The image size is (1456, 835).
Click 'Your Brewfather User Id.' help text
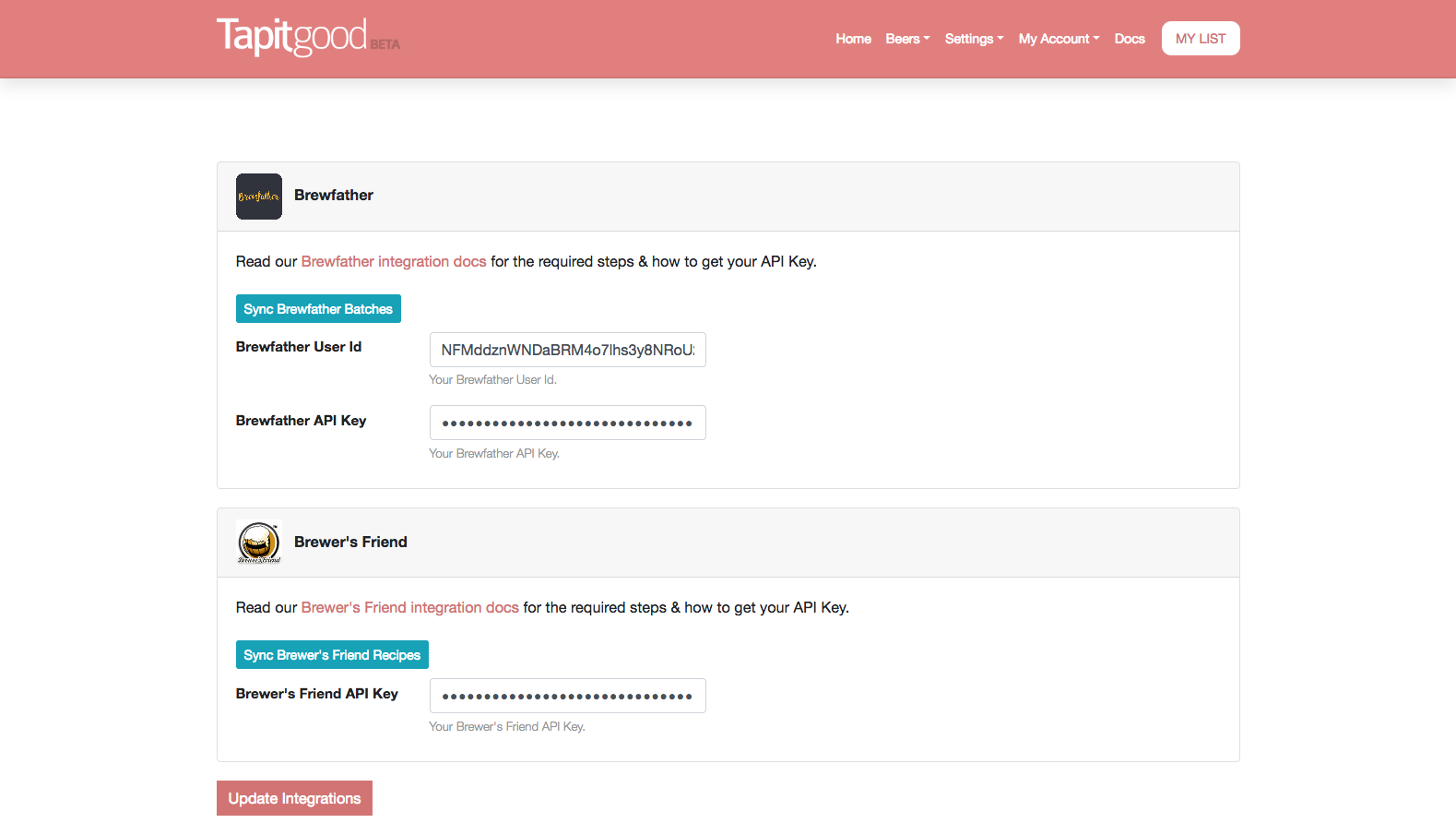click(492, 379)
